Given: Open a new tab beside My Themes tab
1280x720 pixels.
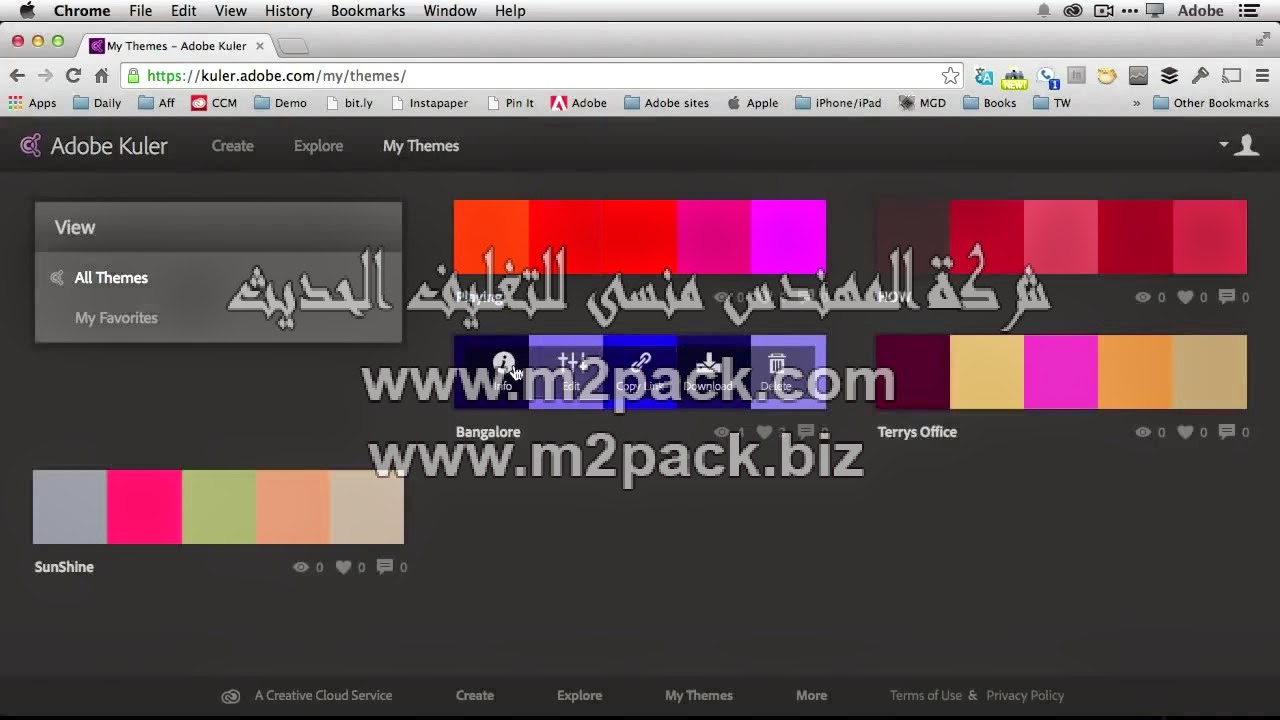Looking at the screenshot, I should pos(292,46).
